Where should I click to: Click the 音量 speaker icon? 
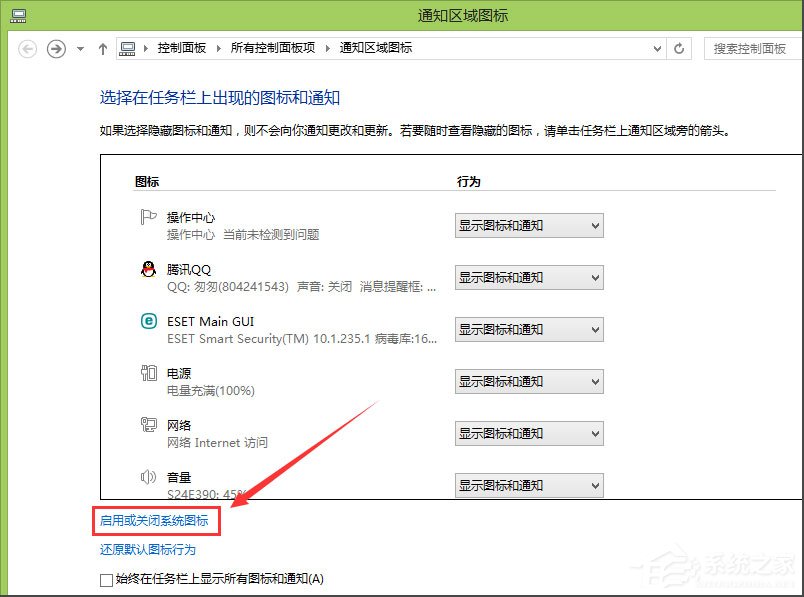tap(149, 478)
